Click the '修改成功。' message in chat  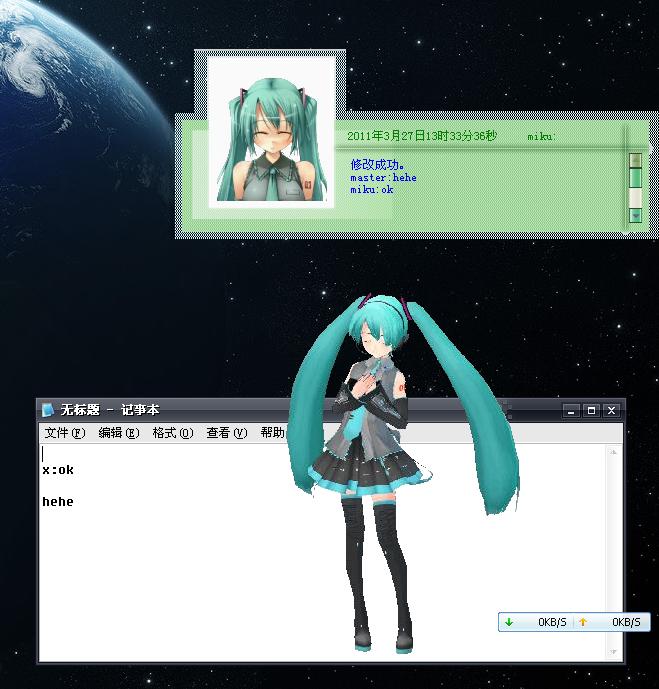pos(377,165)
